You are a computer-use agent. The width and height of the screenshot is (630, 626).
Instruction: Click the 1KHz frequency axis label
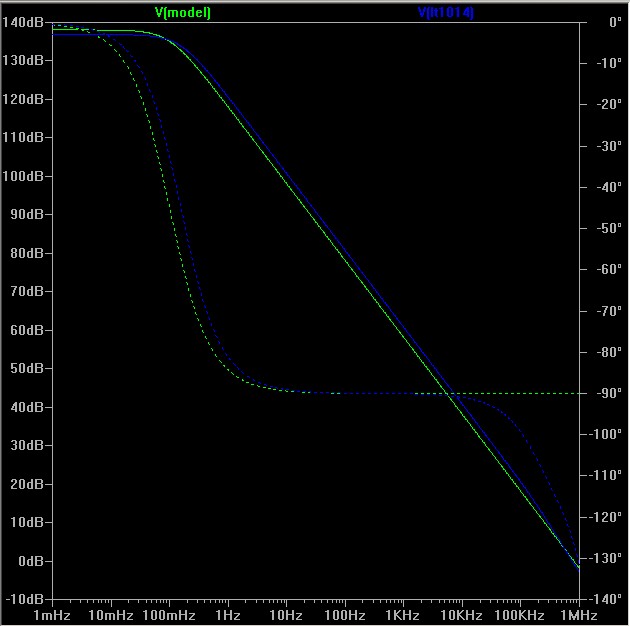[403, 613]
